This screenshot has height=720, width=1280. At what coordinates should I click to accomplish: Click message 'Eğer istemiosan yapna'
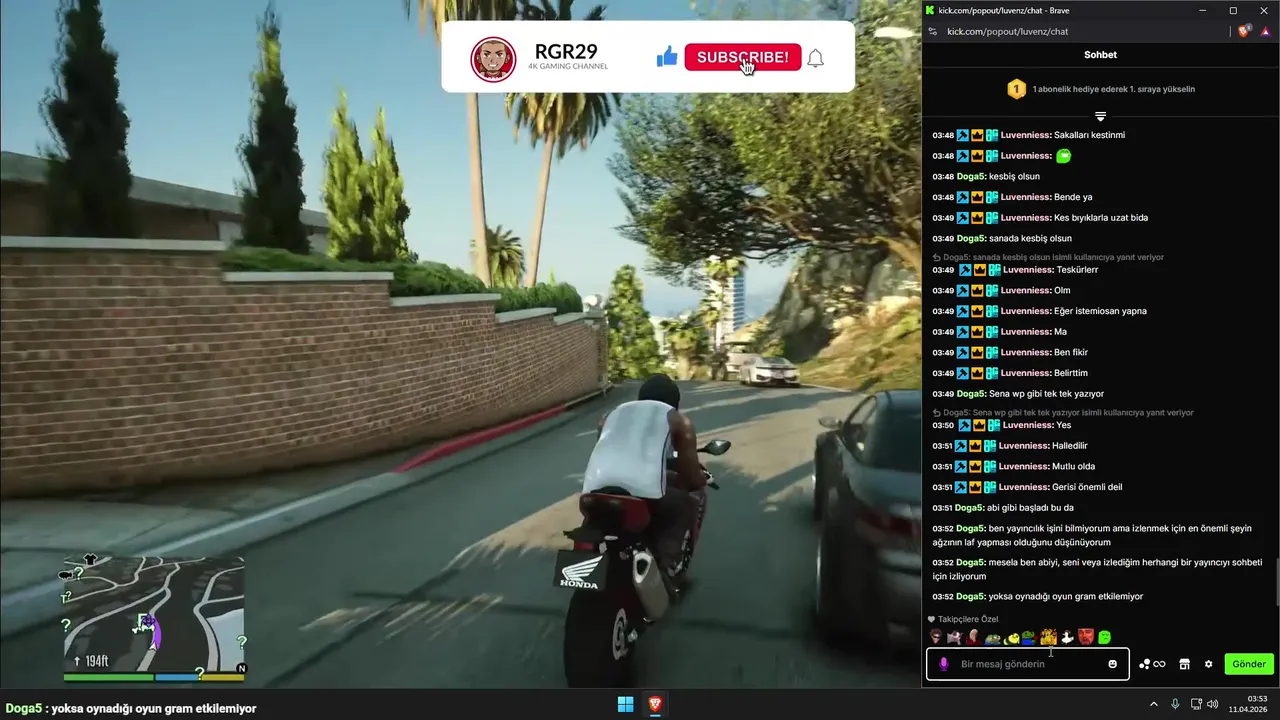[x=1100, y=311]
